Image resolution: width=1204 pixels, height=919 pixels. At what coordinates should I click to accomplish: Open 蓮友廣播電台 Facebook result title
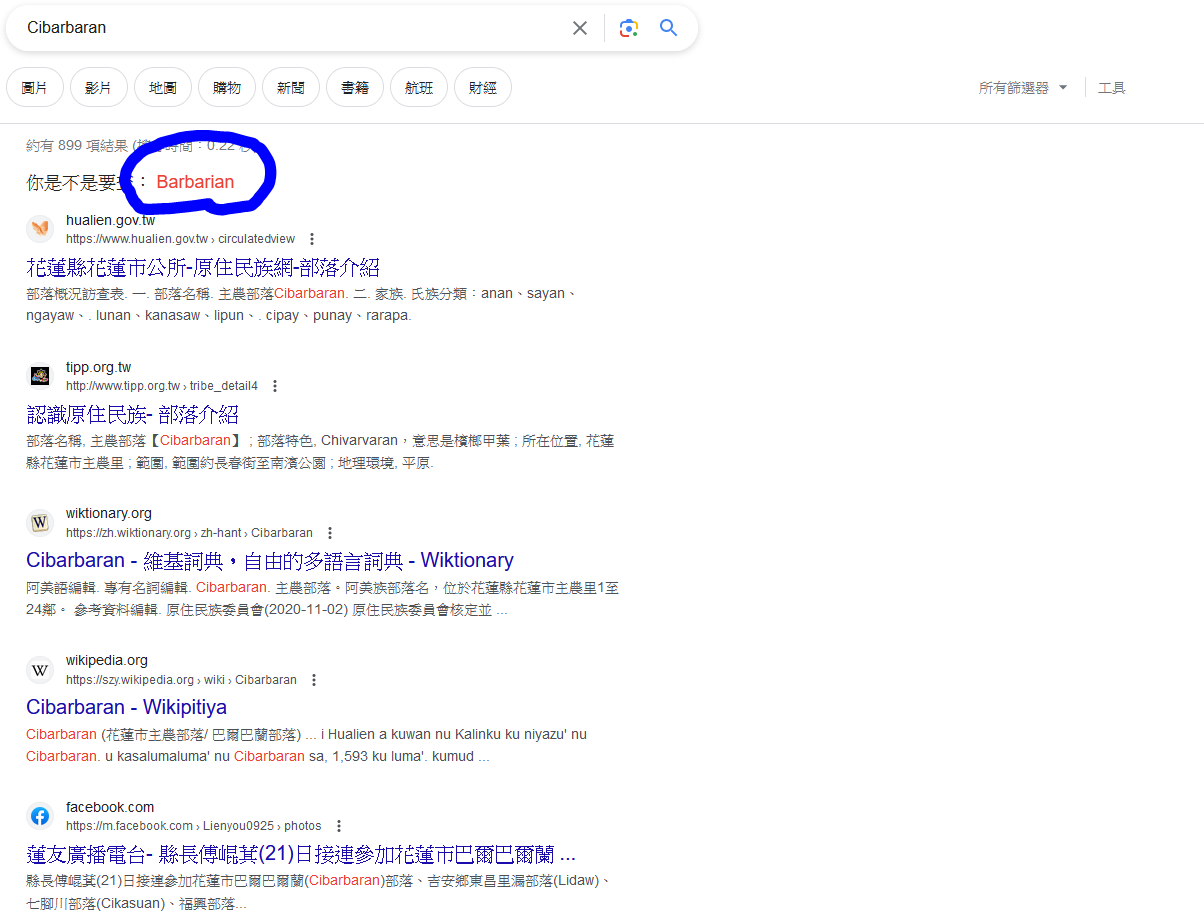coord(301,855)
